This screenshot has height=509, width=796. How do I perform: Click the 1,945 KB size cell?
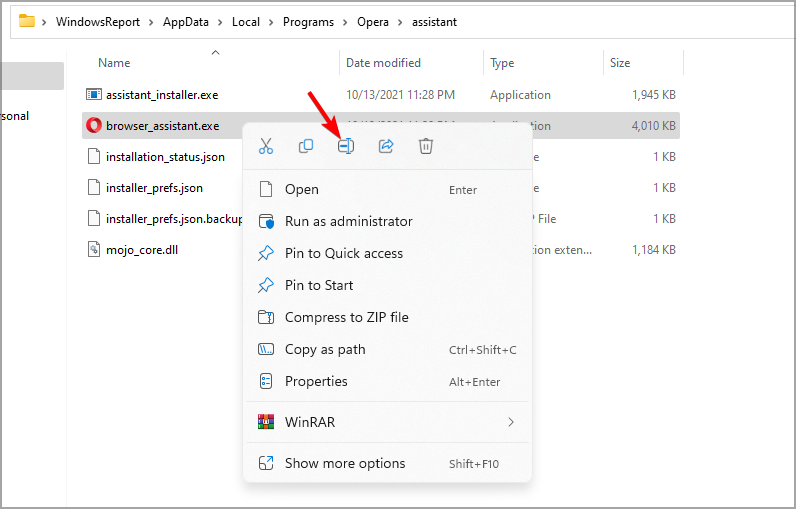[654, 95]
